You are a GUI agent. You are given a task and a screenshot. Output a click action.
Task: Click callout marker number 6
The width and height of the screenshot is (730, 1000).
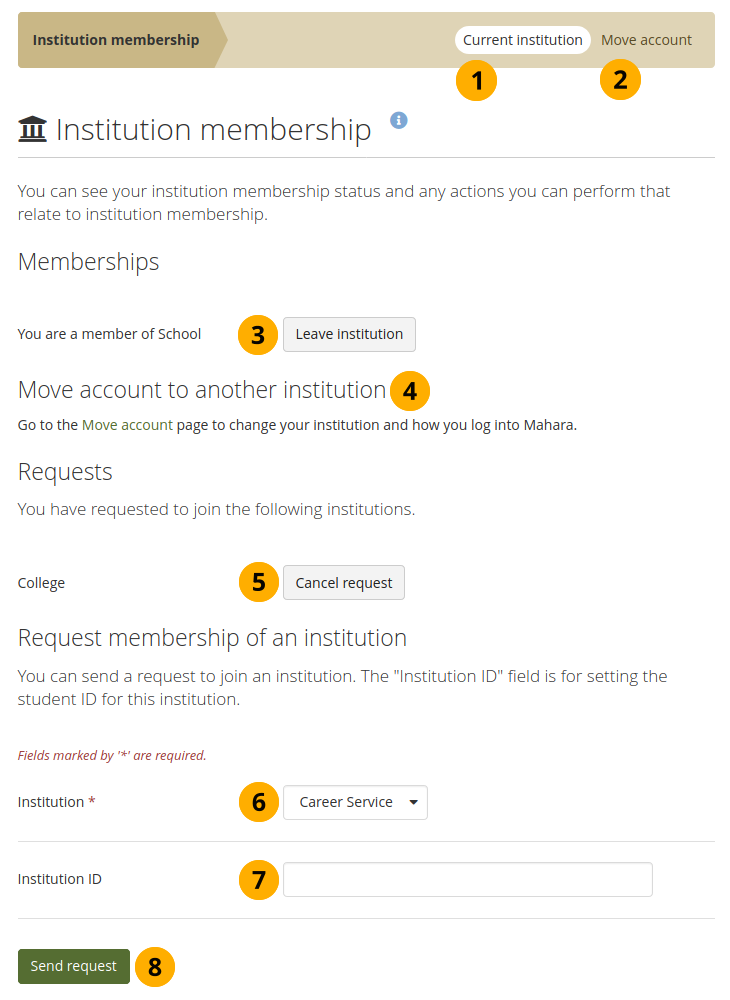(x=258, y=802)
